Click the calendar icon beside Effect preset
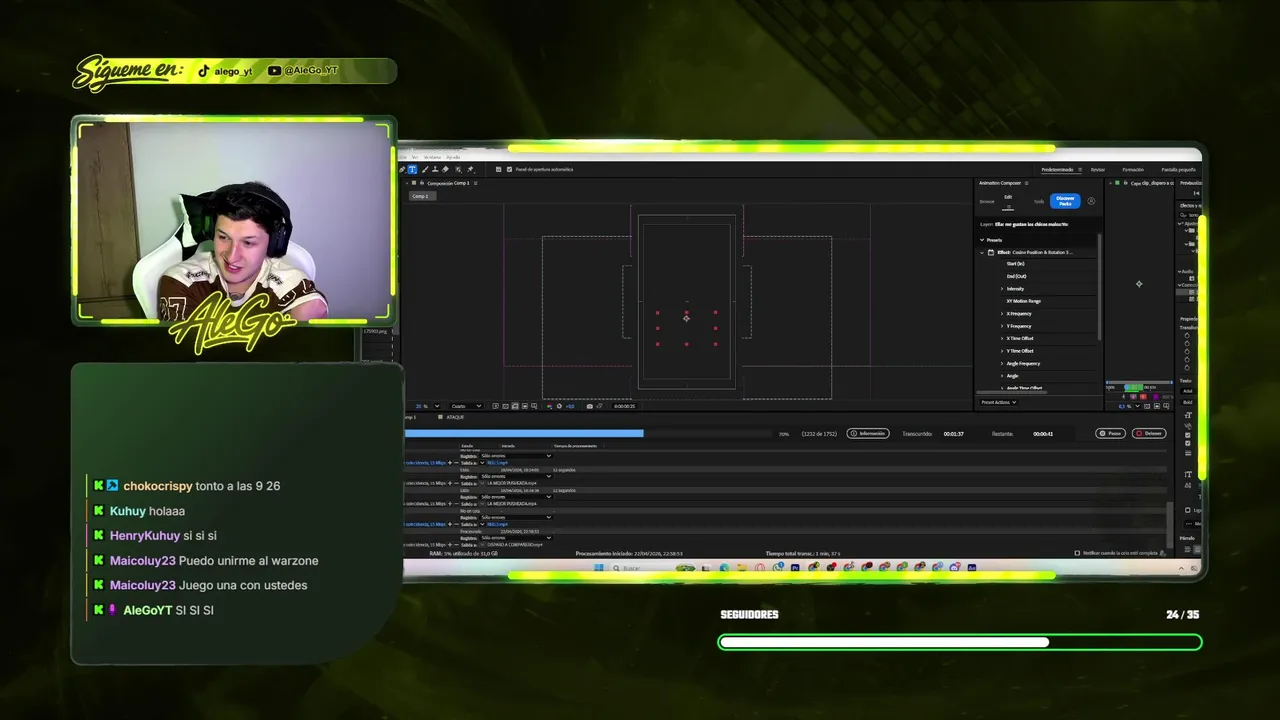 [x=991, y=252]
